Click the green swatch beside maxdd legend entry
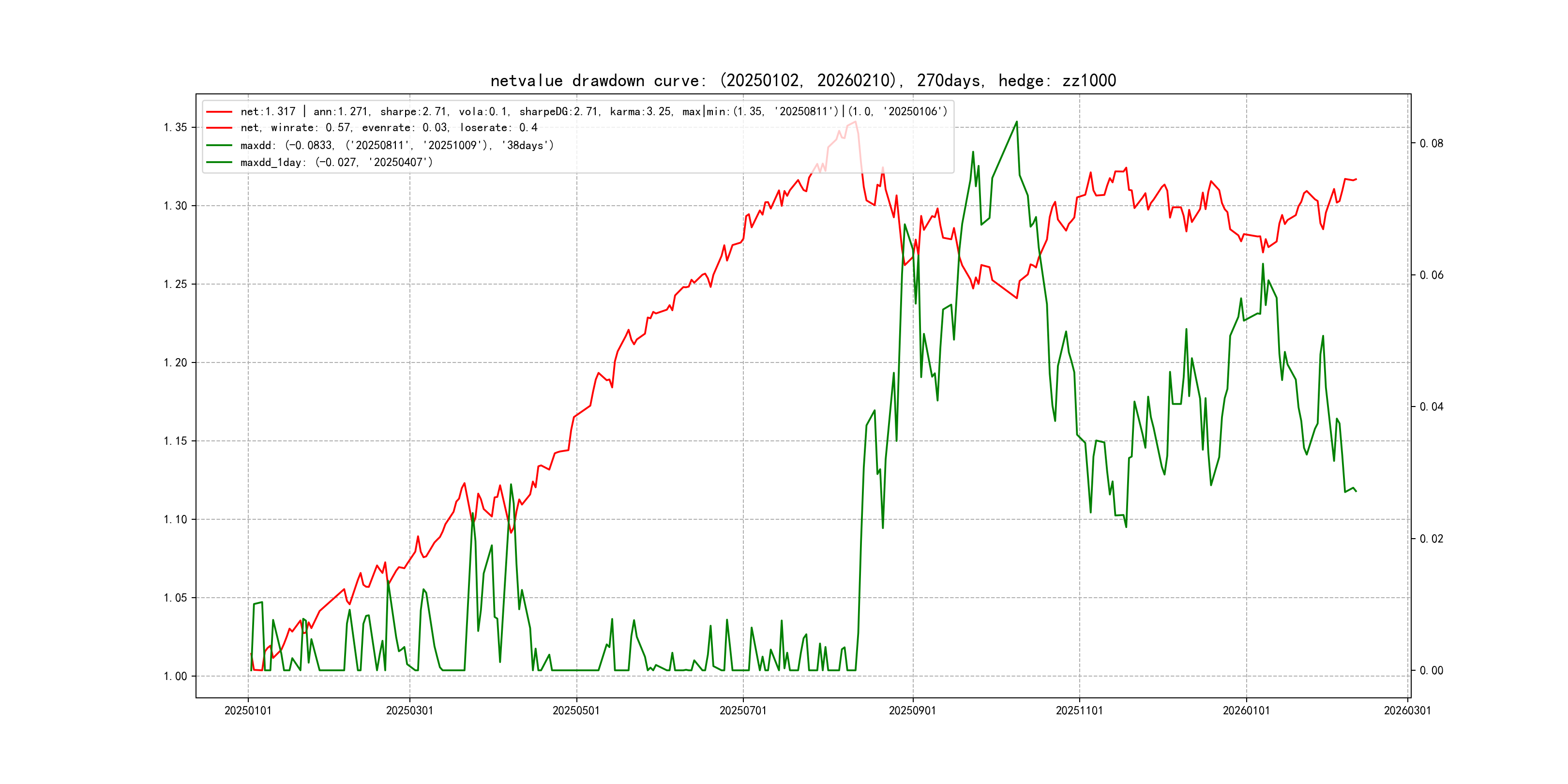1568x784 pixels. click(219, 146)
